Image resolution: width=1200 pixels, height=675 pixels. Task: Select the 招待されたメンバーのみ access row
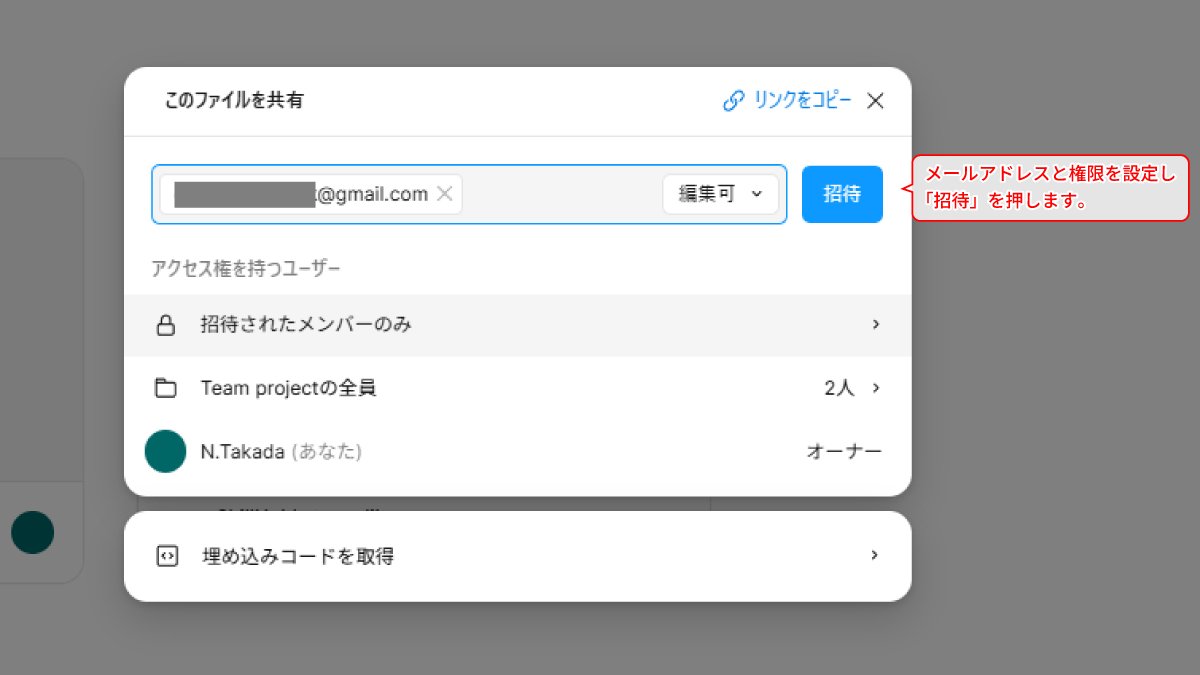pos(500,325)
